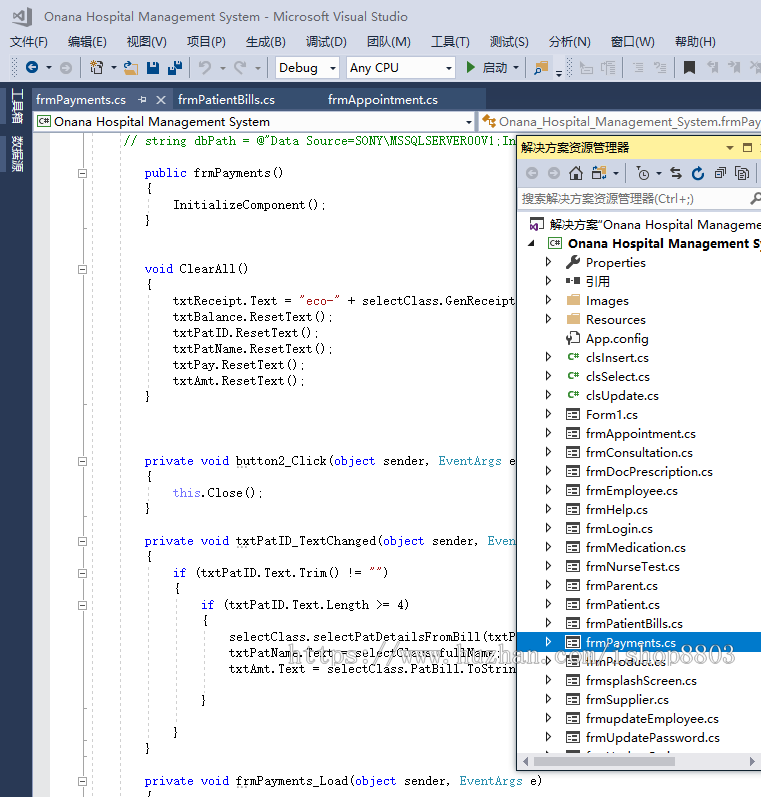Screen dimensions: 761x797
Task: Click the Home icon in Solution Explorer
Action: (576, 173)
